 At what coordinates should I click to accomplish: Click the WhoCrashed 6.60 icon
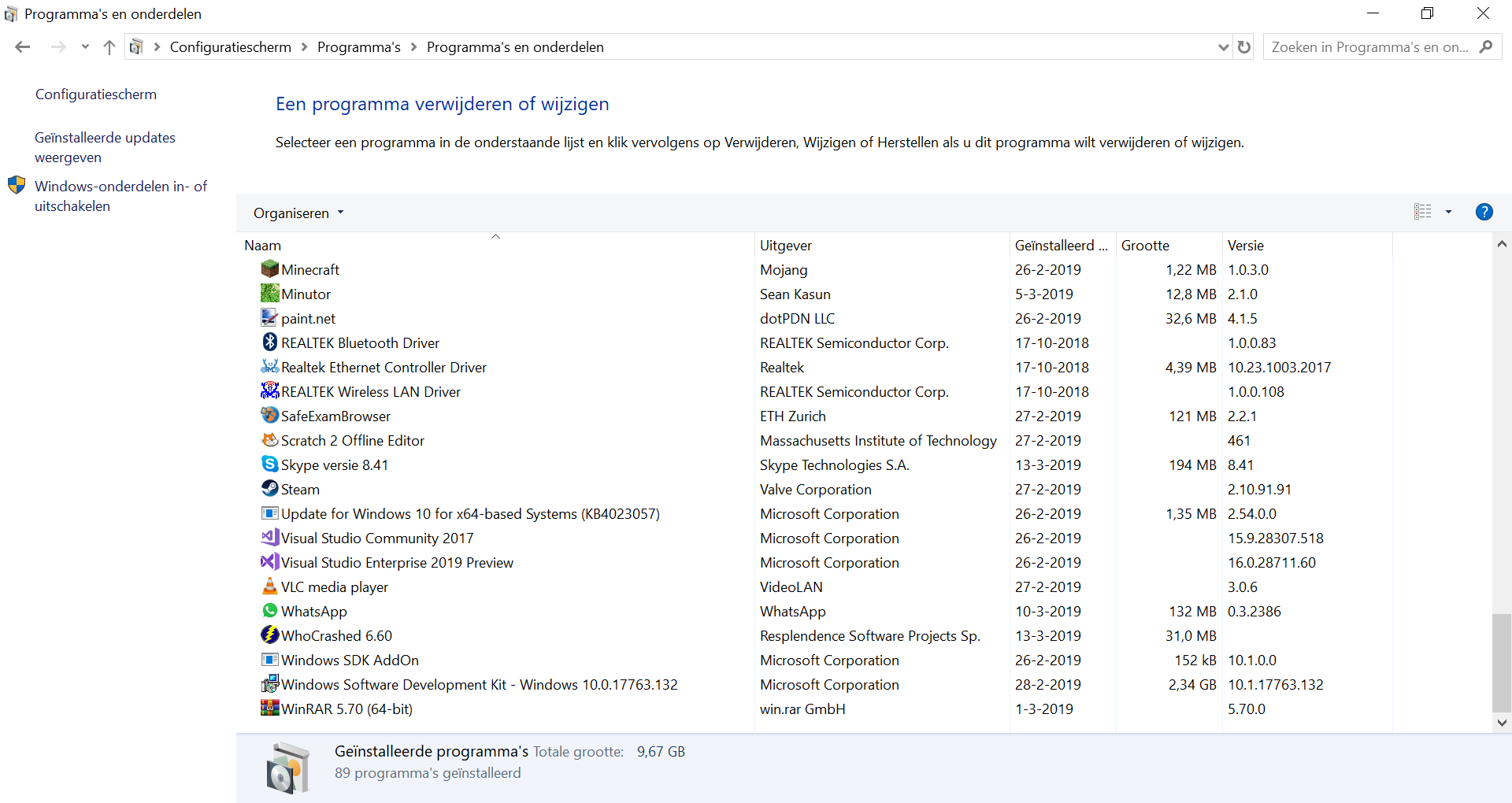point(270,635)
